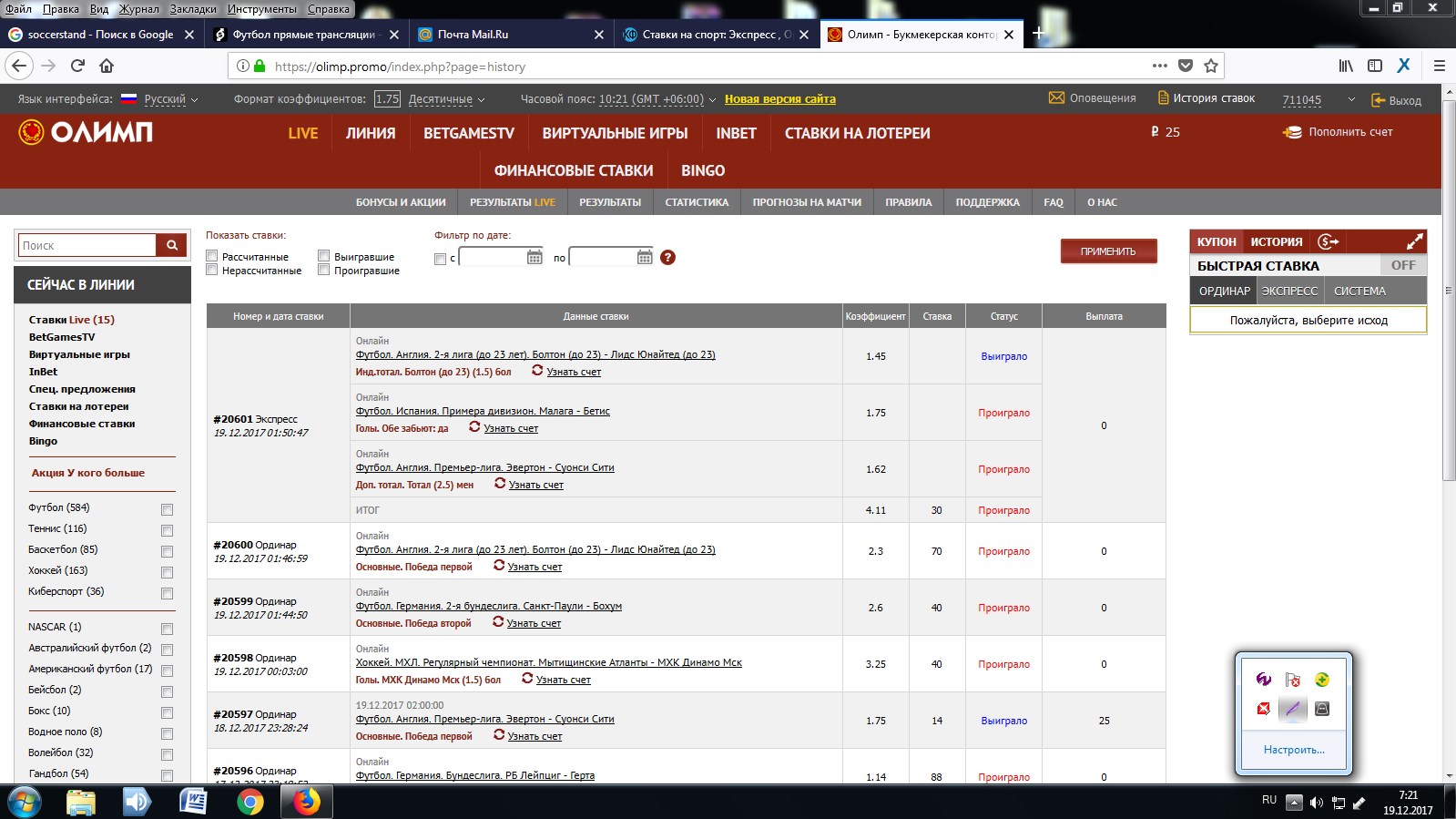
Task: Enable the date filter checkbox
Action: (x=441, y=259)
